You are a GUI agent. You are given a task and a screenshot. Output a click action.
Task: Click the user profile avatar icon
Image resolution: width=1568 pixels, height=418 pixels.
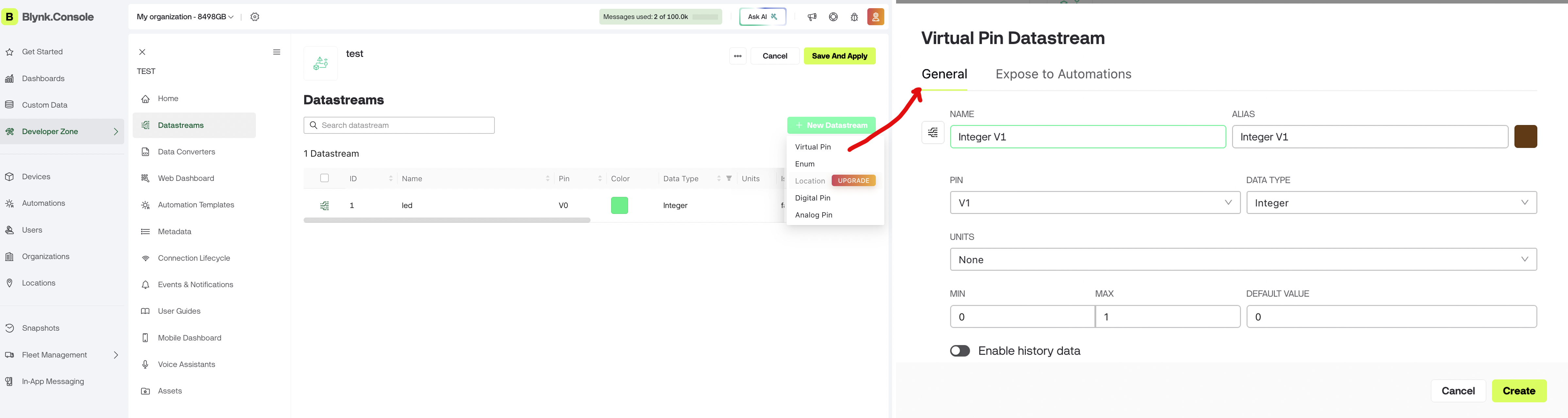pos(875,17)
